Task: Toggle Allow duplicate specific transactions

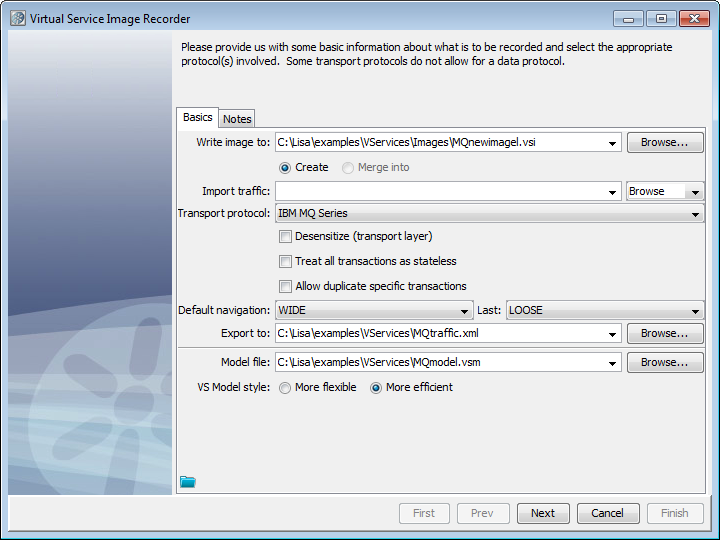Action: 286,286
